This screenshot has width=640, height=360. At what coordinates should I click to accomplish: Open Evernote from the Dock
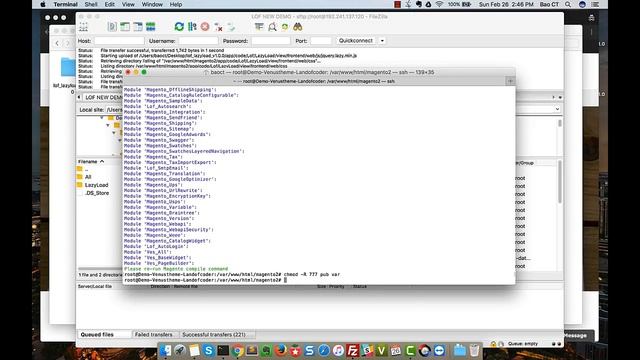pyautogui.click(x=266, y=350)
